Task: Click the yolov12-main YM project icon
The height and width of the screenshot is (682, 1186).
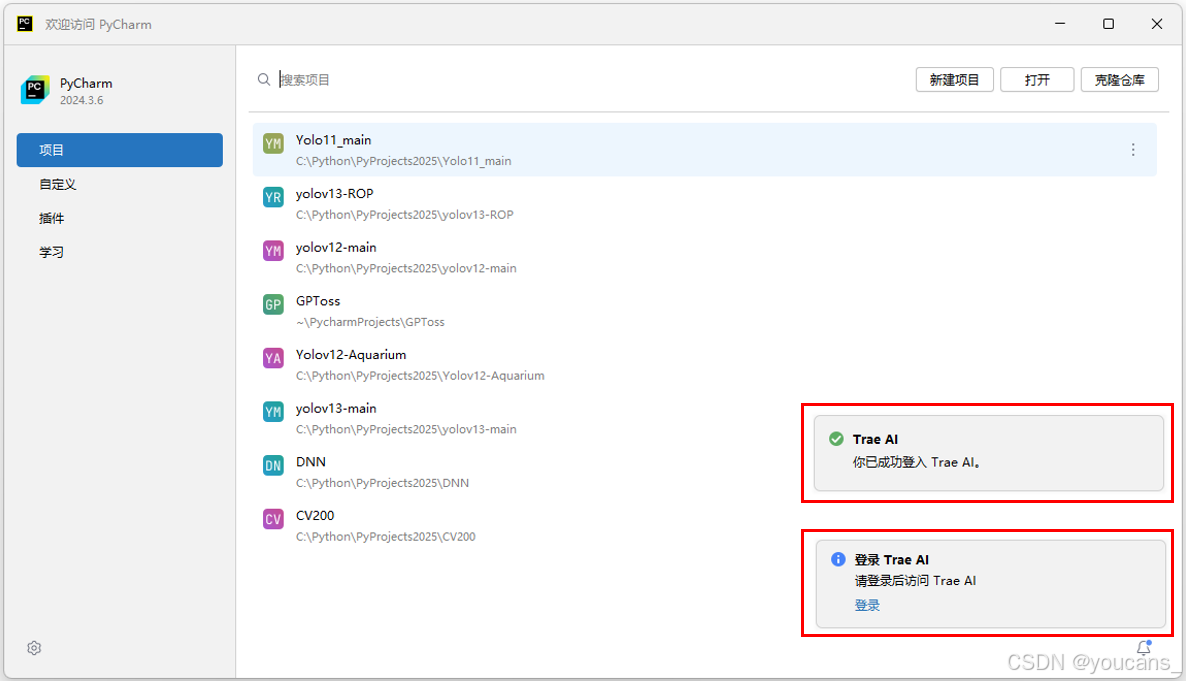Action: click(x=273, y=251)
